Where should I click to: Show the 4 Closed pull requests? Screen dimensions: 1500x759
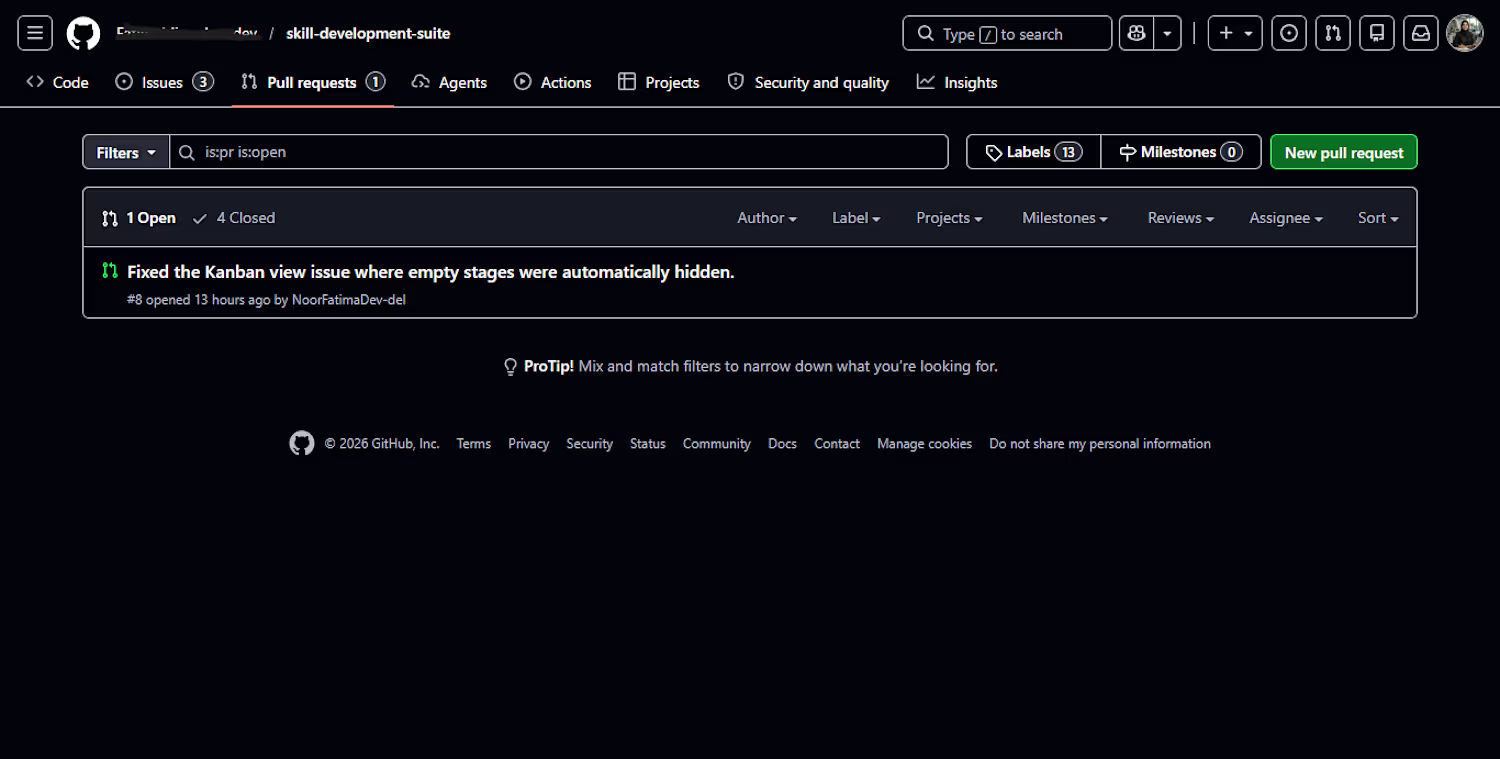(234, 218)
